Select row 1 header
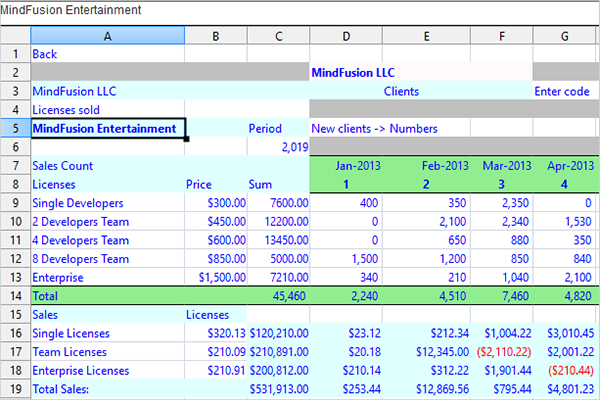This screenshot has height=400, width=600. 15,54
